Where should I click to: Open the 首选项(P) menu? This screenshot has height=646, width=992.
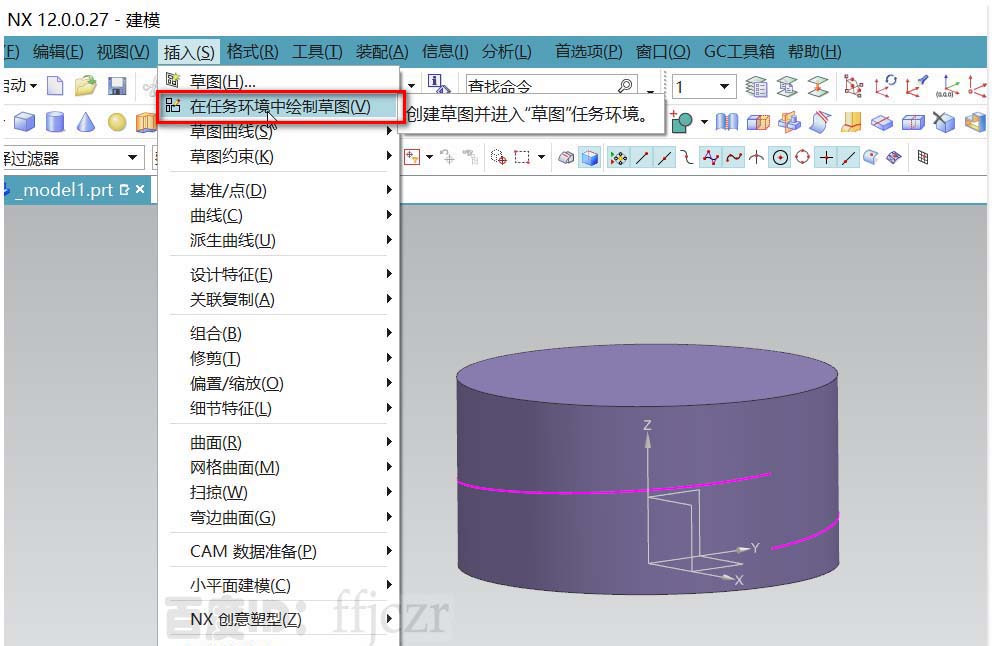click(588, 51)
